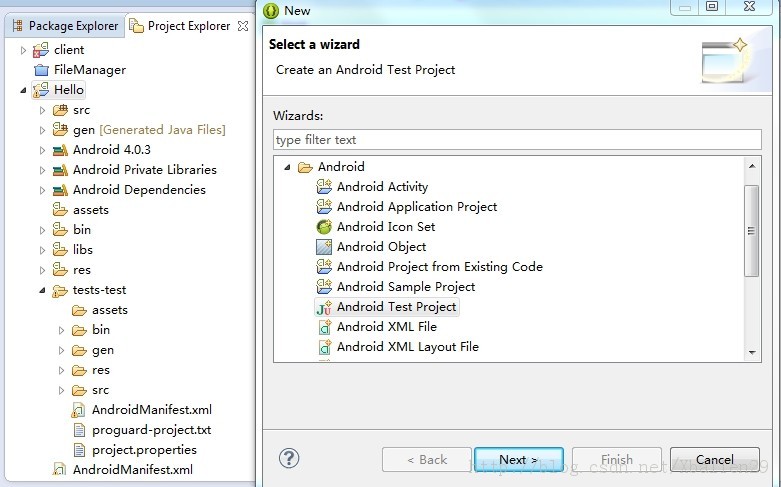Collapse the tests-test folder
This screenshot has height=487, width=781.
click(x=42, y=290)
